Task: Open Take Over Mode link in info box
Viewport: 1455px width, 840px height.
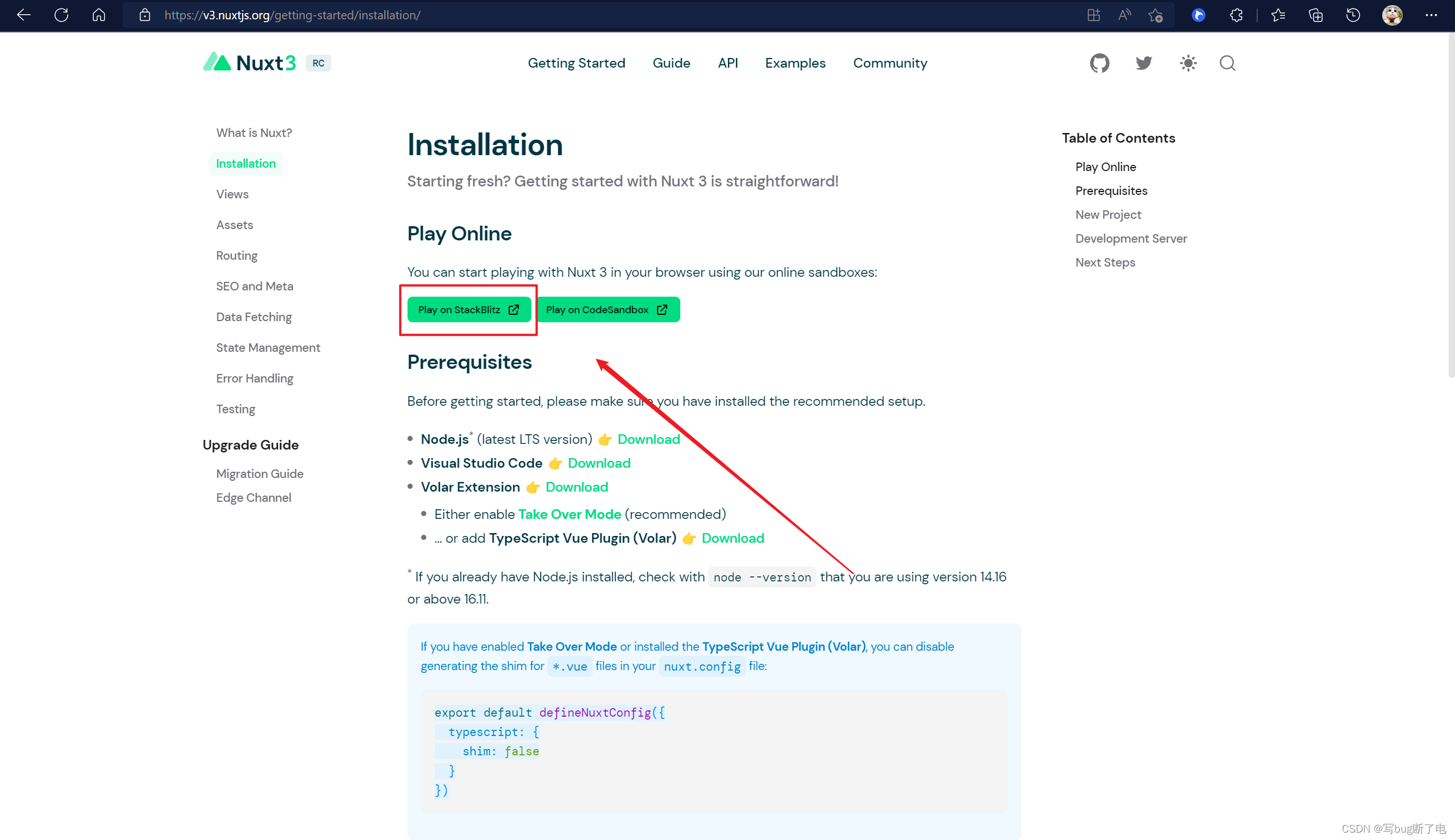Action: click(572, 646)
